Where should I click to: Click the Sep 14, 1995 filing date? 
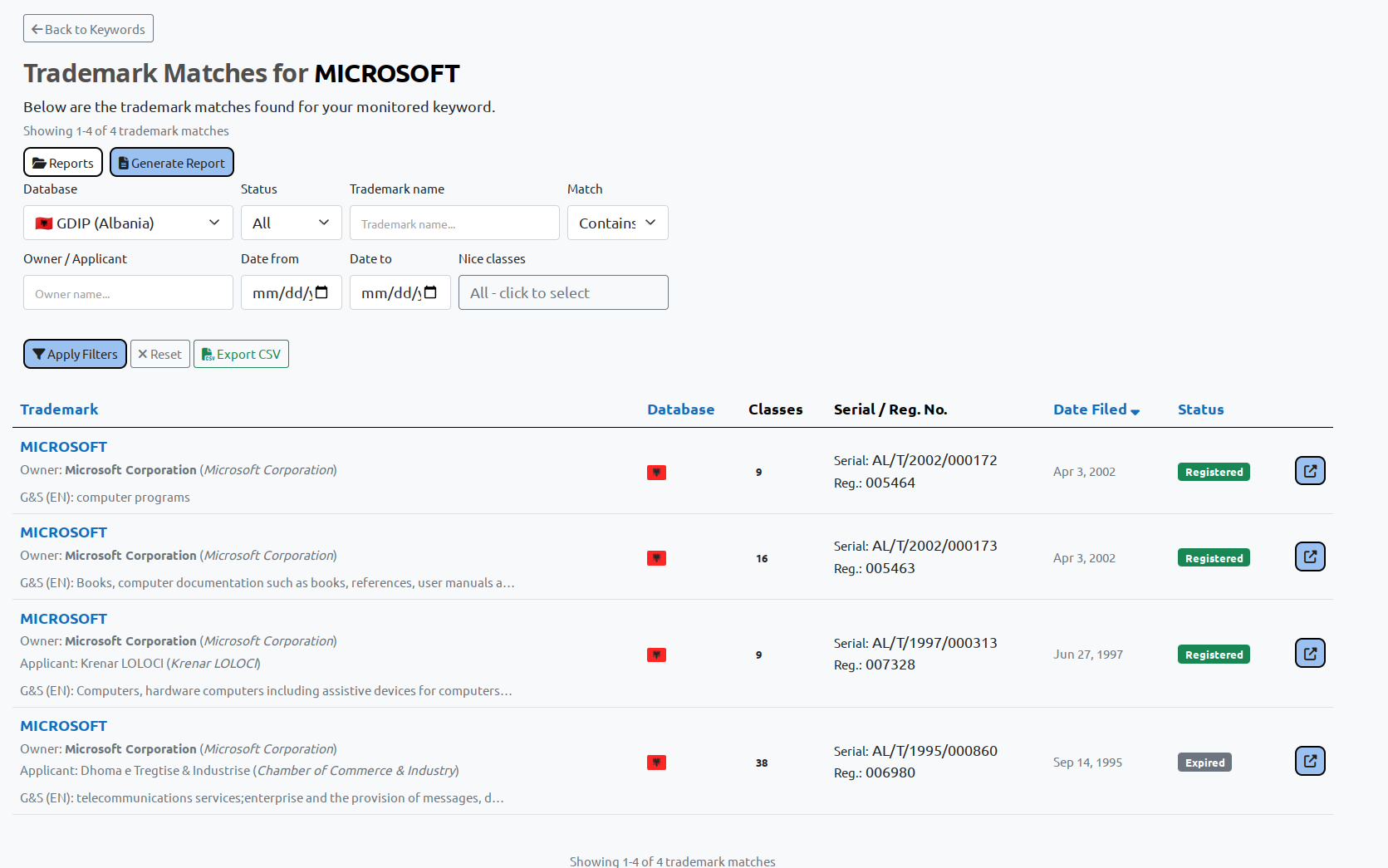point(1087,763)
